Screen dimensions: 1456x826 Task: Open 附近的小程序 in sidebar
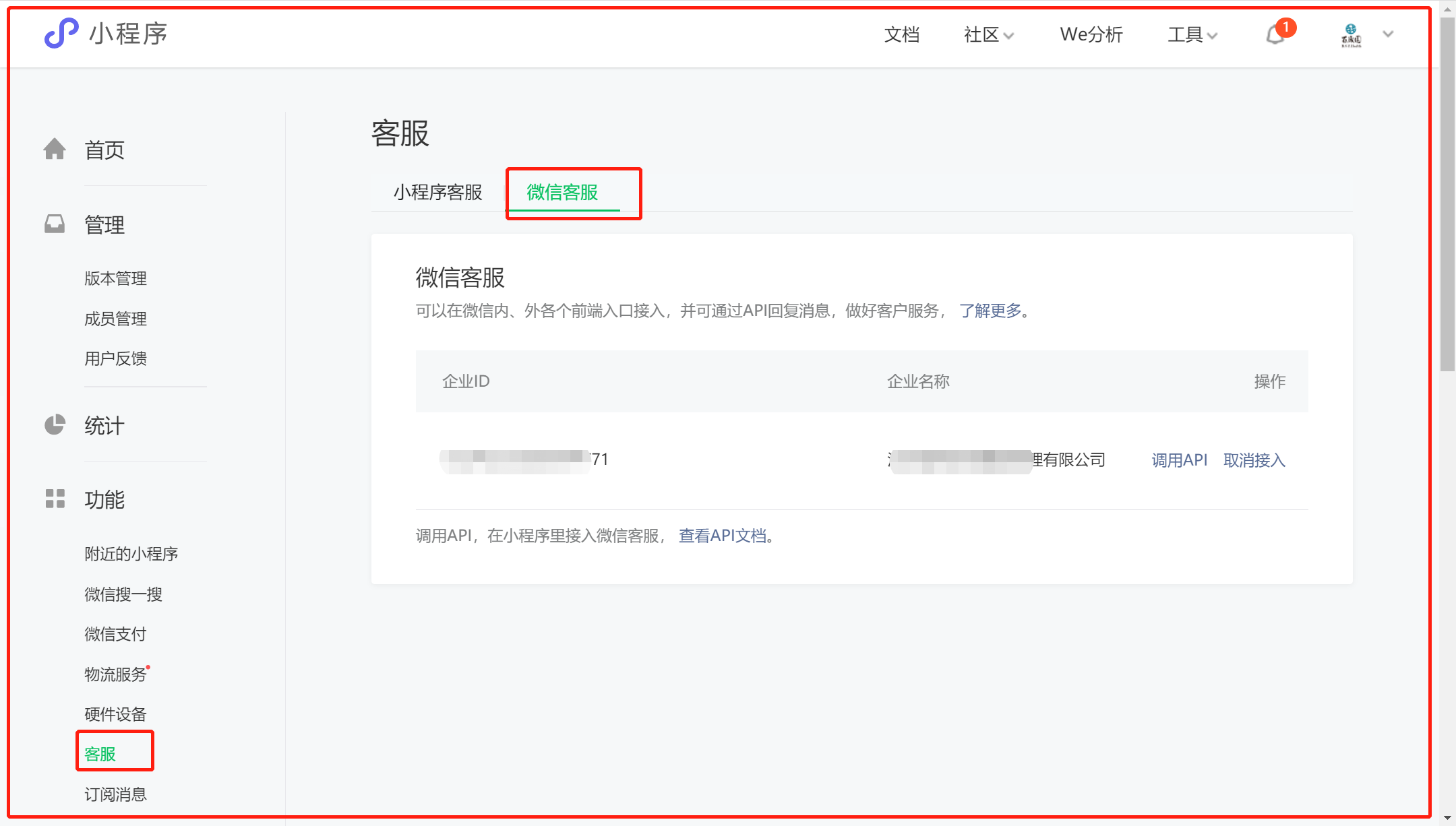tap(131, 554)
